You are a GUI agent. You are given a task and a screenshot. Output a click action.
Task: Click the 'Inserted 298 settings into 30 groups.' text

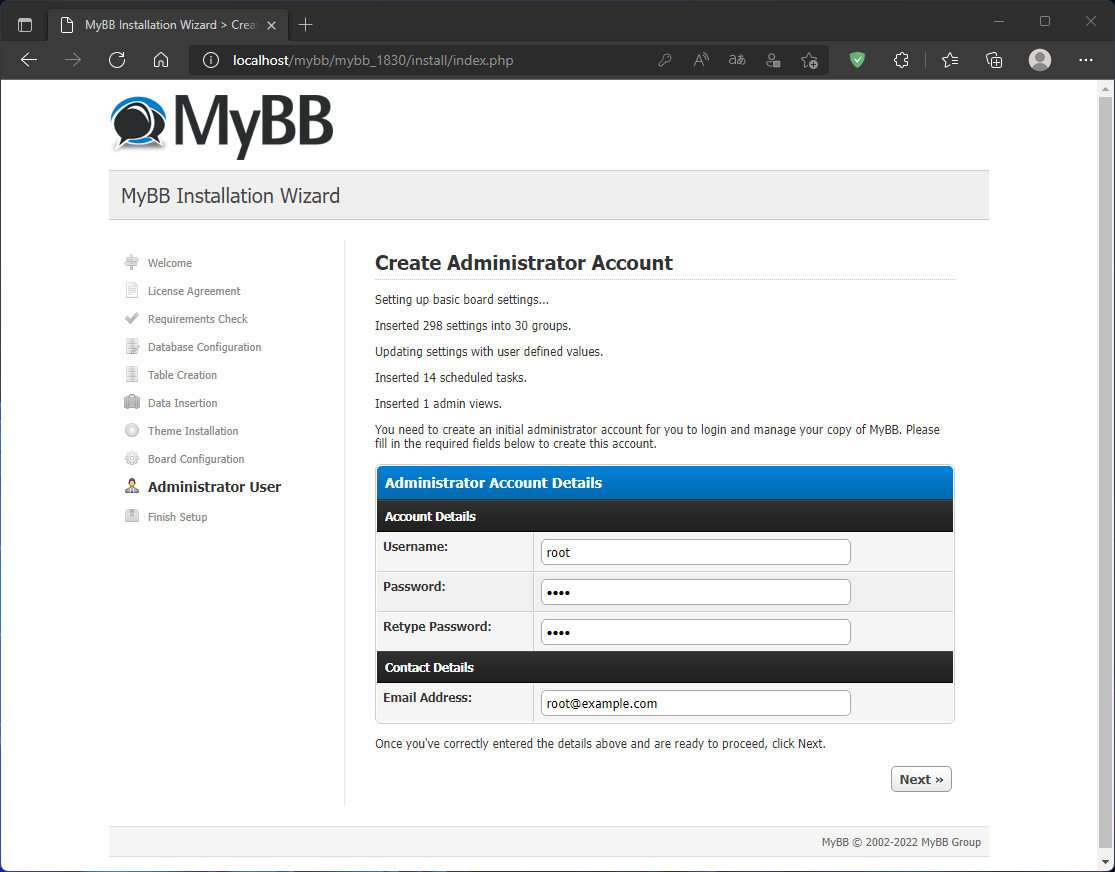(x=473, y=326)
